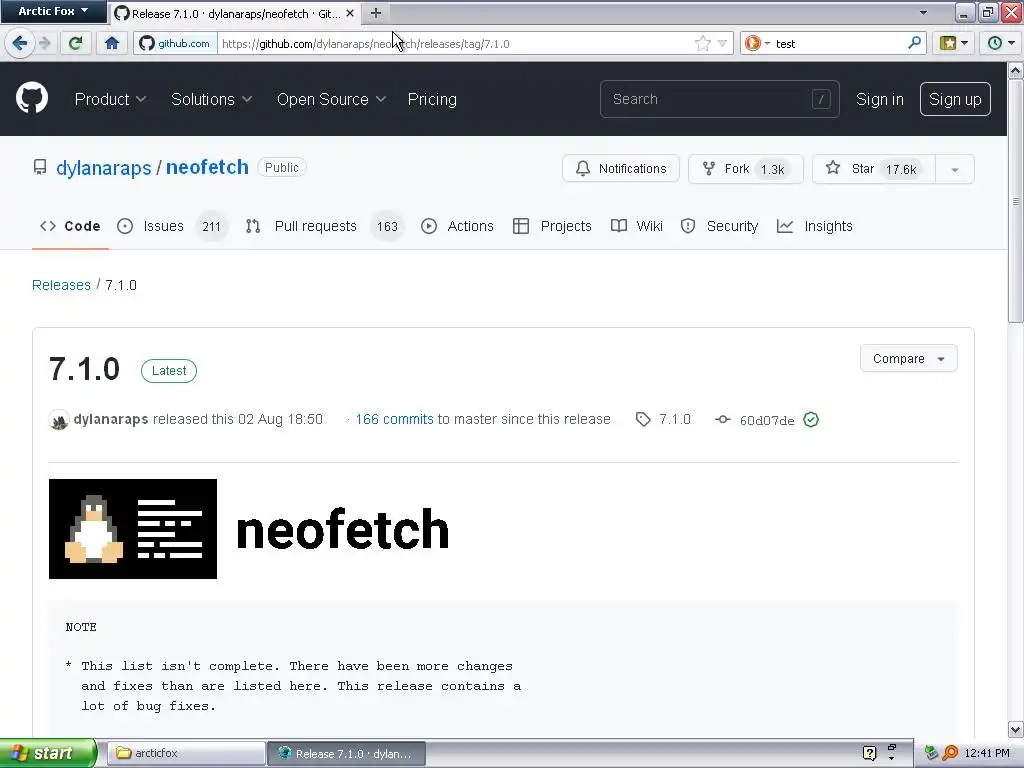Screen dimensions: 1024x768
Task: Open the Wiki tab
Action: click(637, 226)
